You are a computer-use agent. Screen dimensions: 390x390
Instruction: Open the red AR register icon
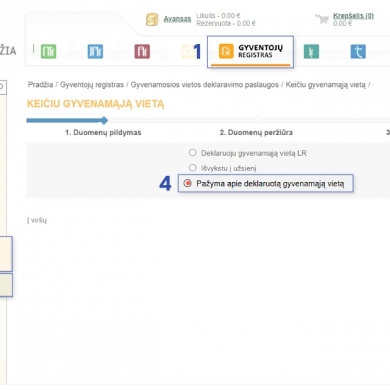tap(142, 51)
